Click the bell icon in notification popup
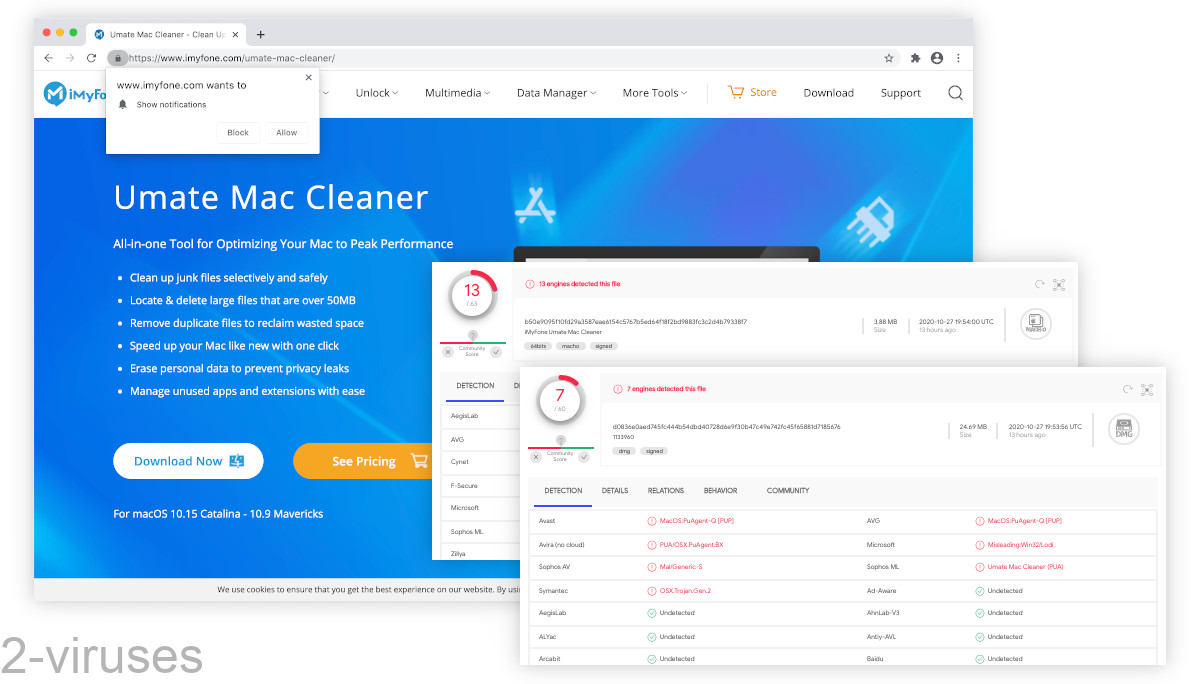Viewport: 1200px width, 684px height. click(x=123, y=104)
